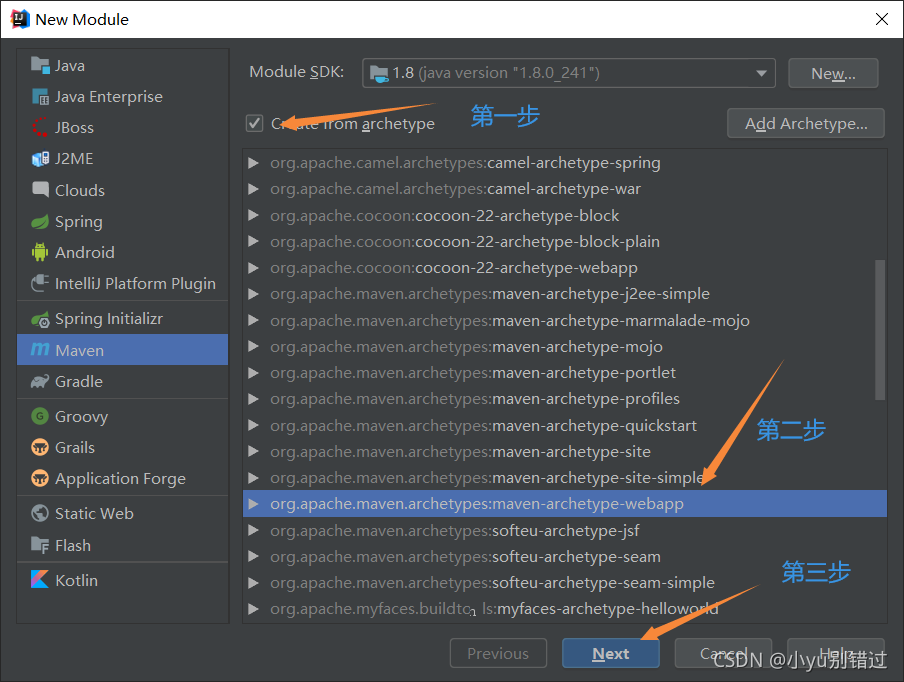Click the New... SDK button
This screenshot has height=682, width=904.
pyautogui.click(x=833, y=73)
